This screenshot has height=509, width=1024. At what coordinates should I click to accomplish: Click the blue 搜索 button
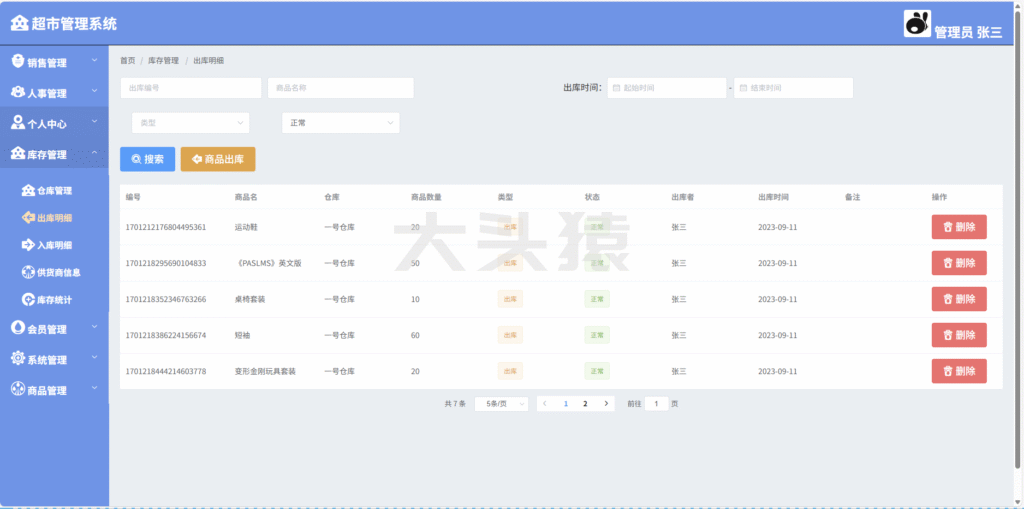(148, 159)
